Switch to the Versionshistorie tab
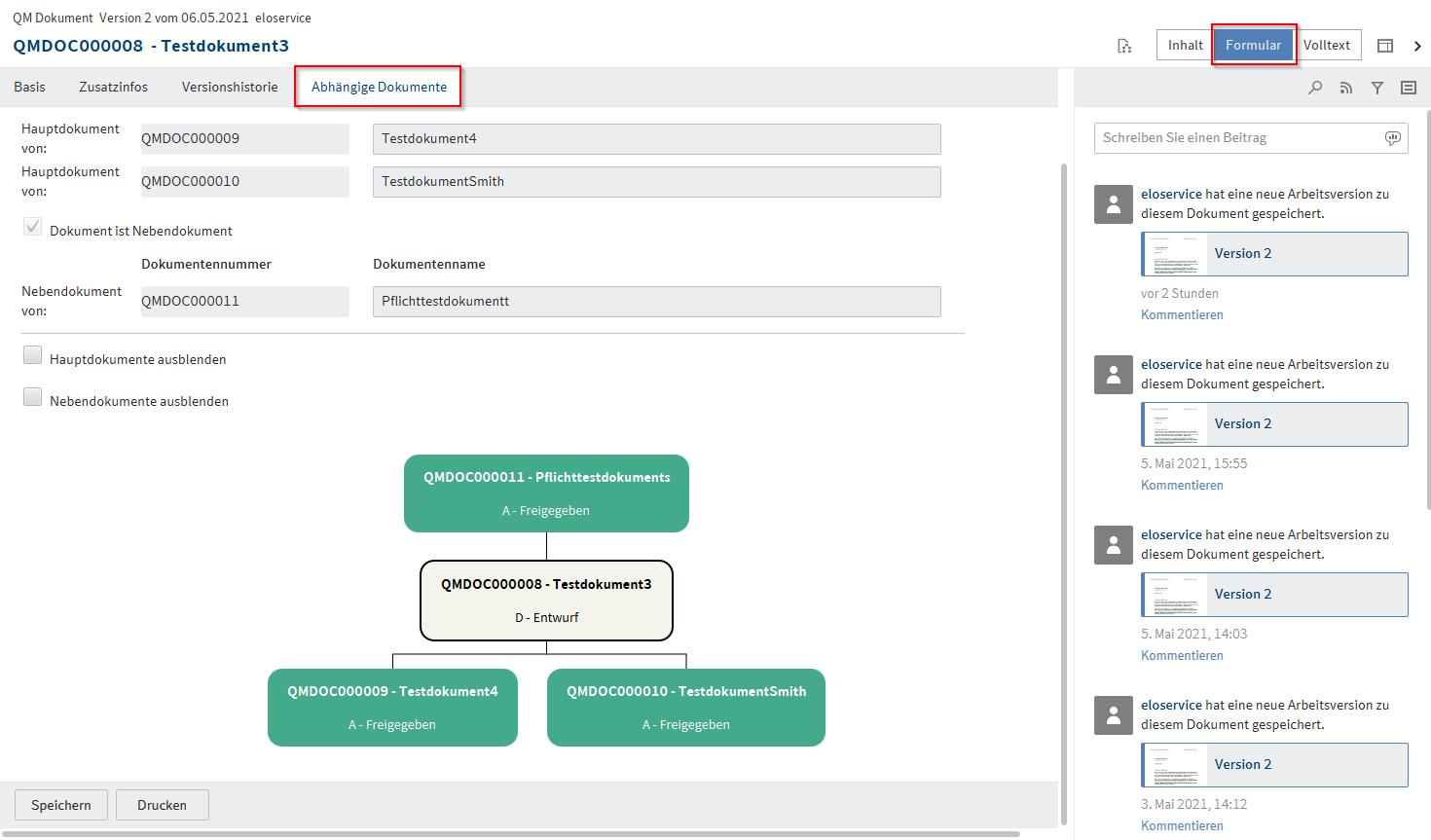Screen dimensions: 1431x840 click(230, 88)
